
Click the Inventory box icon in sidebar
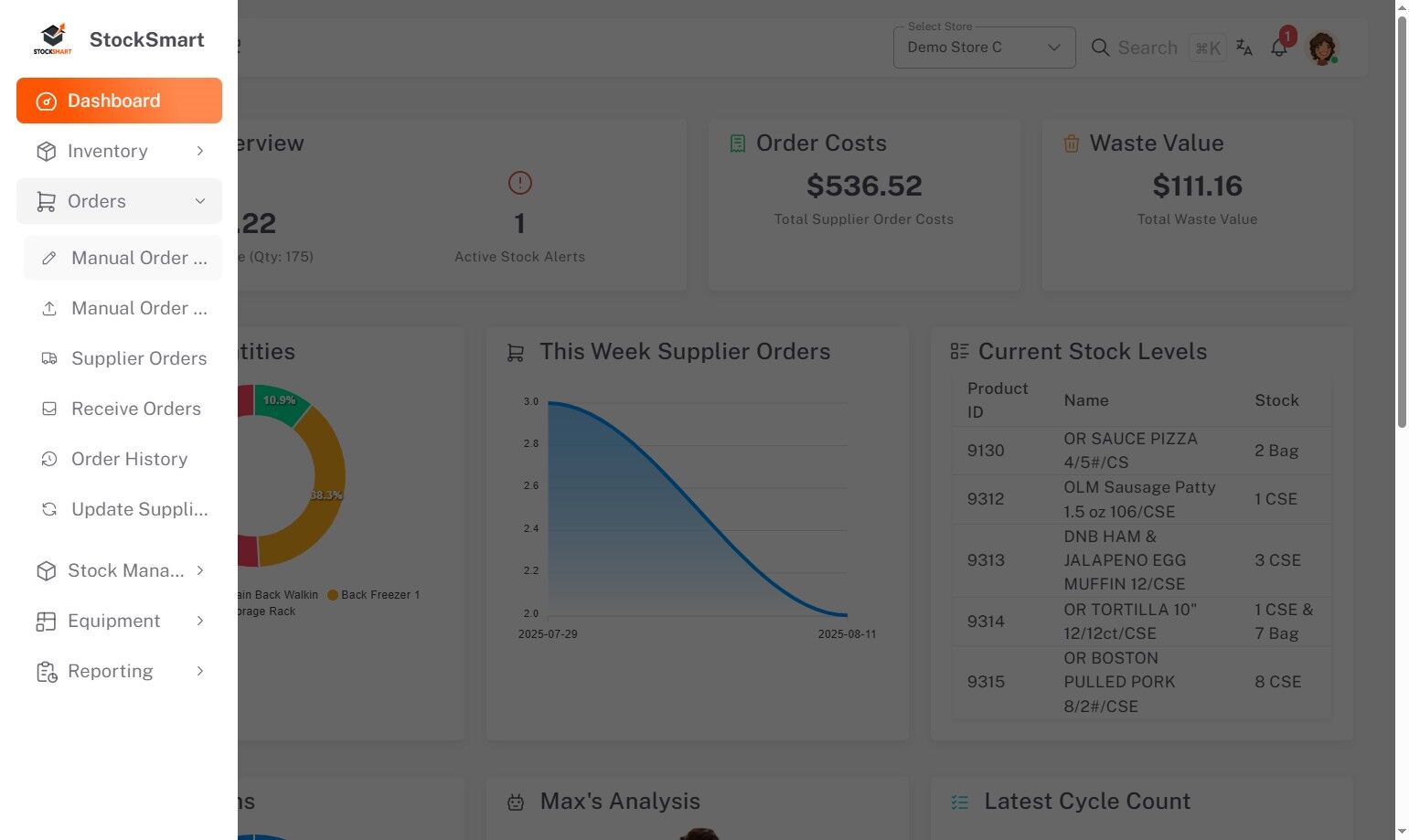click(46, 151)
